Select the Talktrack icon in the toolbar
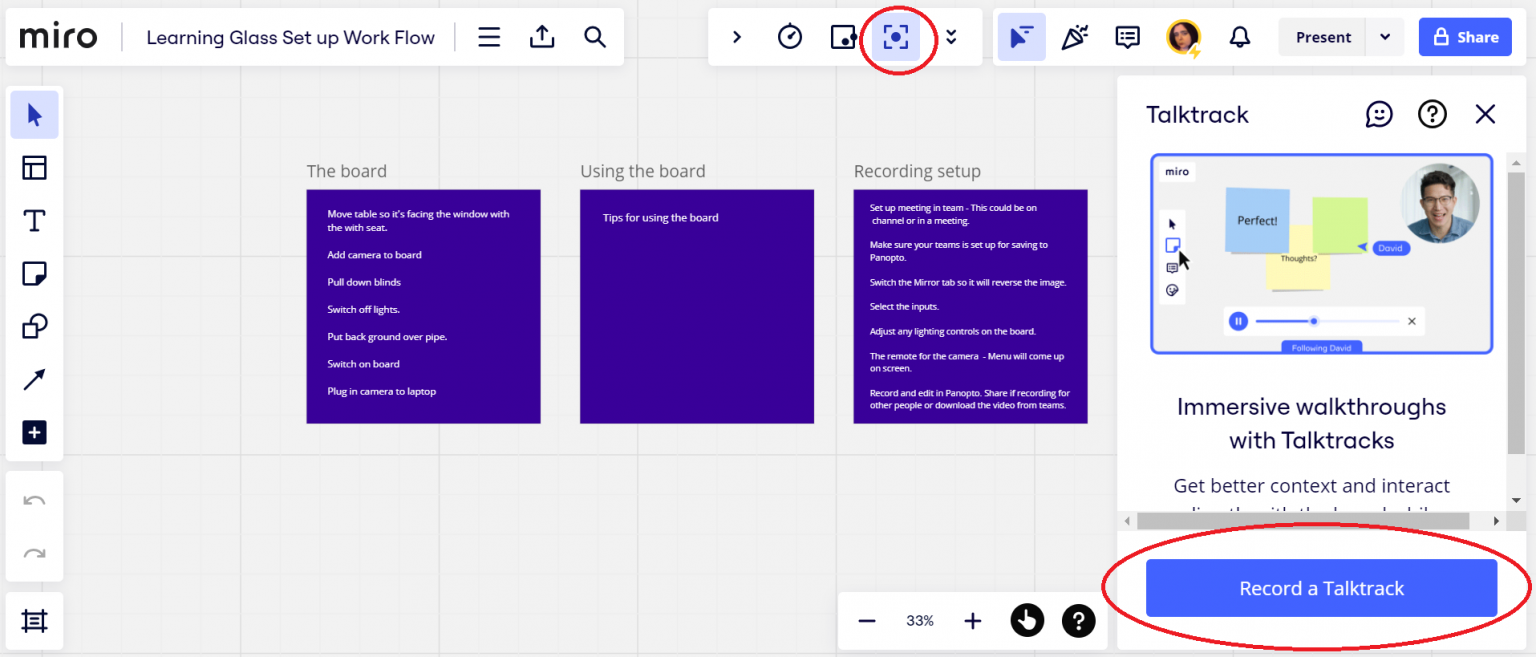1536x657 pixels. coord(895,37)
